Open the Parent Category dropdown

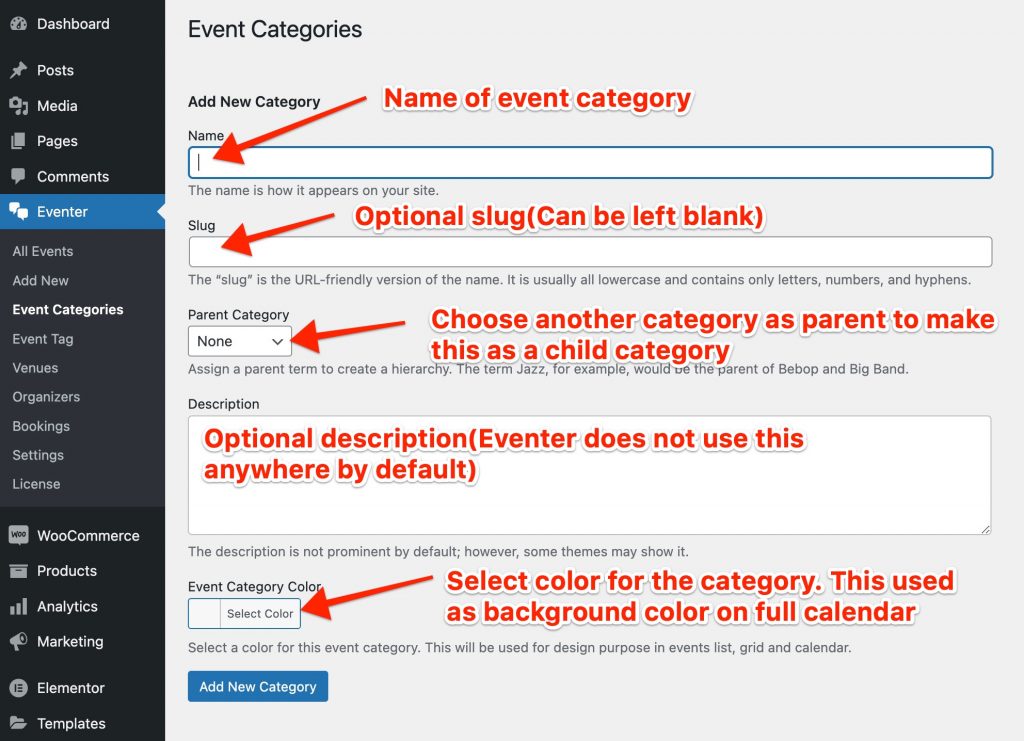tap(240, 341)
